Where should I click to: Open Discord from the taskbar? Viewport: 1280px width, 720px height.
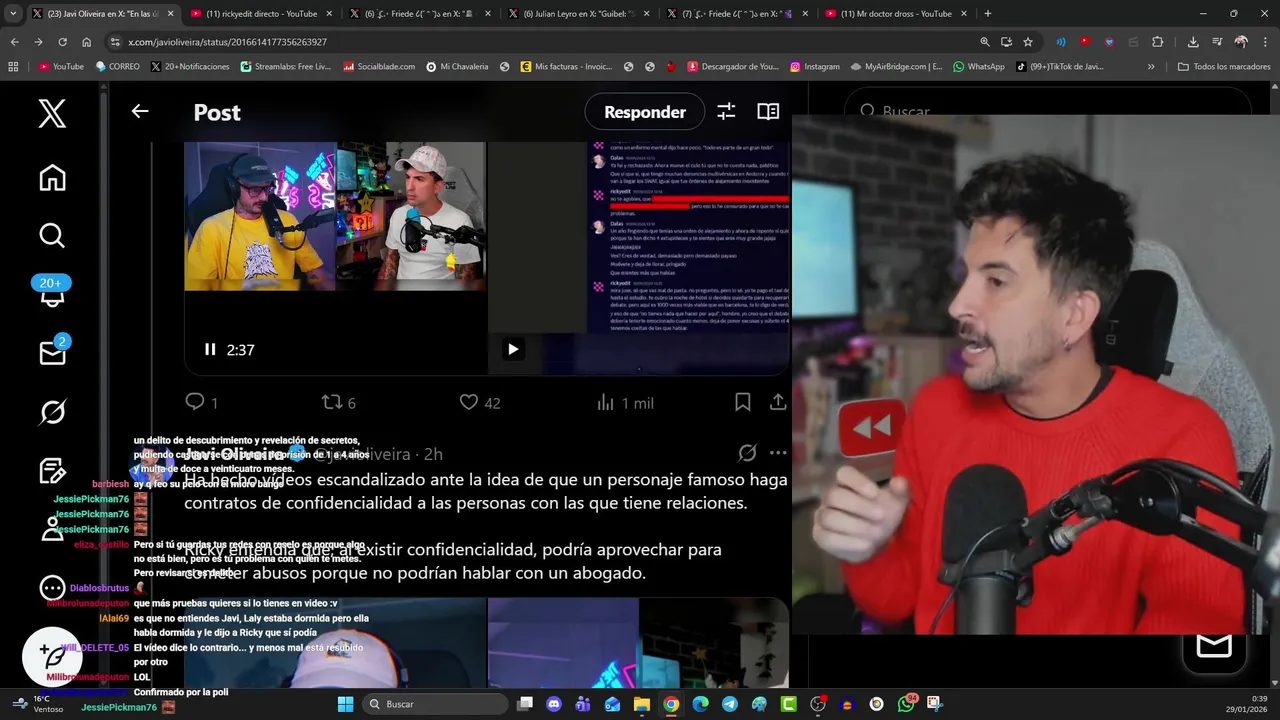point(554,704)
